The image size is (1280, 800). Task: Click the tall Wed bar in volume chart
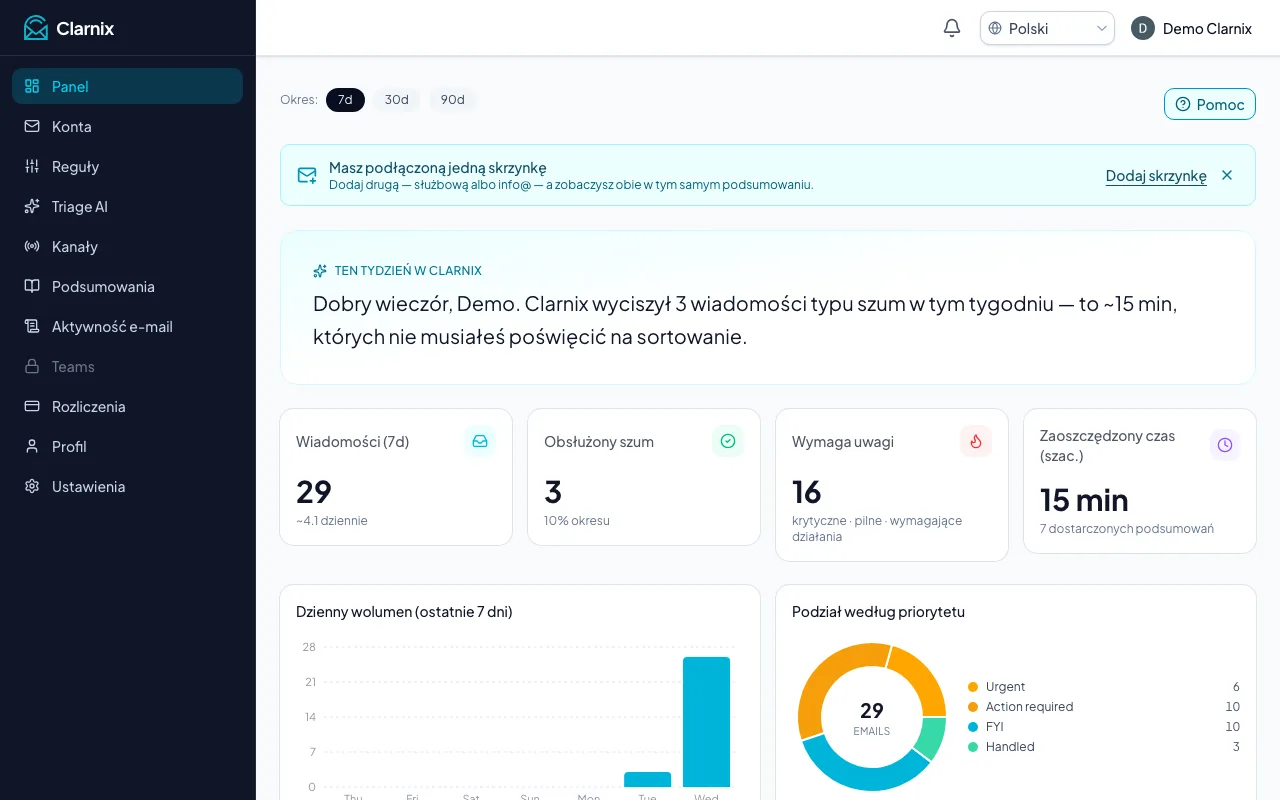click(706, 722)
